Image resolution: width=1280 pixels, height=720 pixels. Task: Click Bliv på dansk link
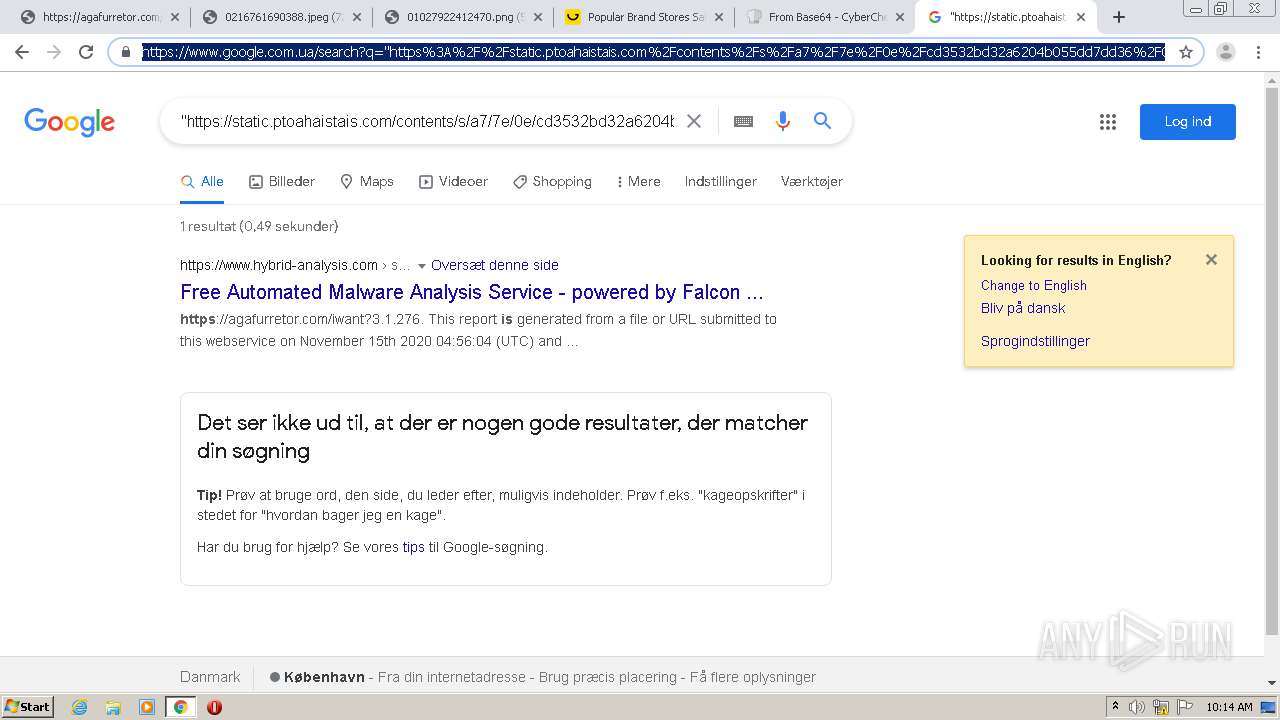point(1023,308)
